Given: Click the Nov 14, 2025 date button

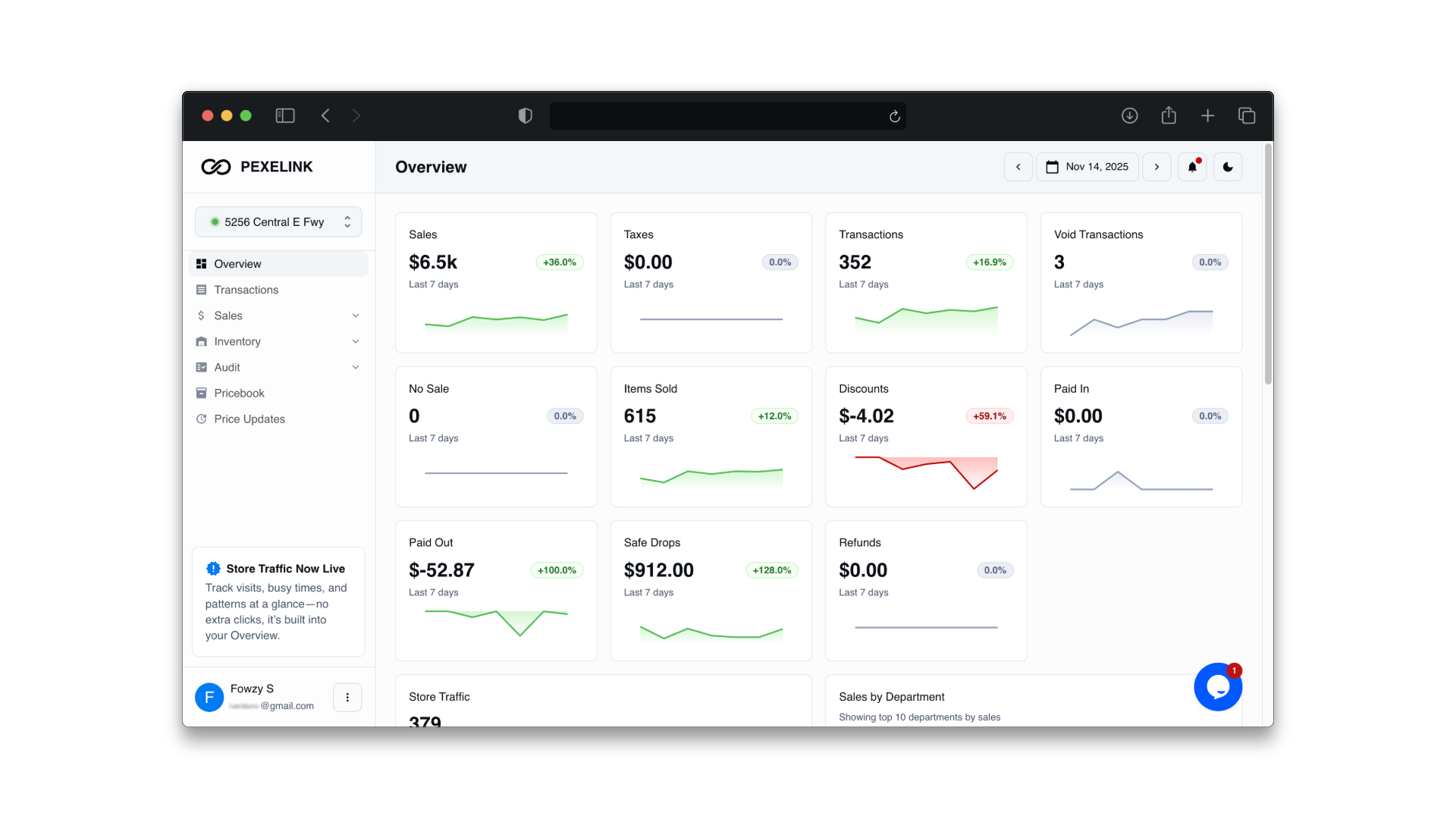Looking at the screenshot, I should (x=1096, y=167).
